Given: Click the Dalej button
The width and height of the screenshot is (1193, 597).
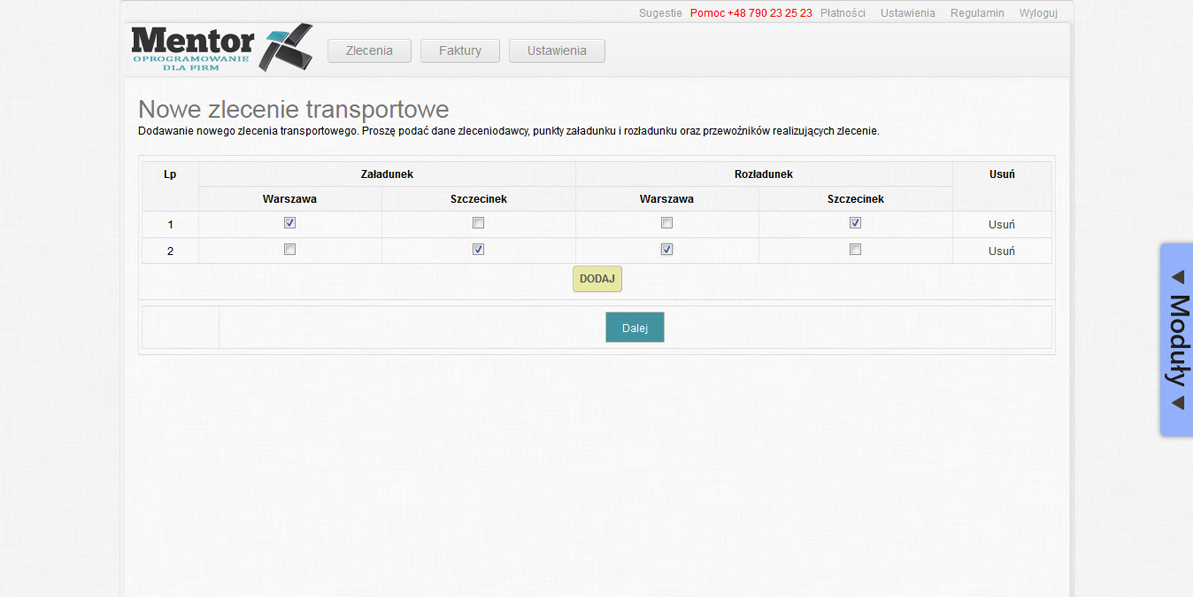Looking at the screenshot, I should [634, 327].
